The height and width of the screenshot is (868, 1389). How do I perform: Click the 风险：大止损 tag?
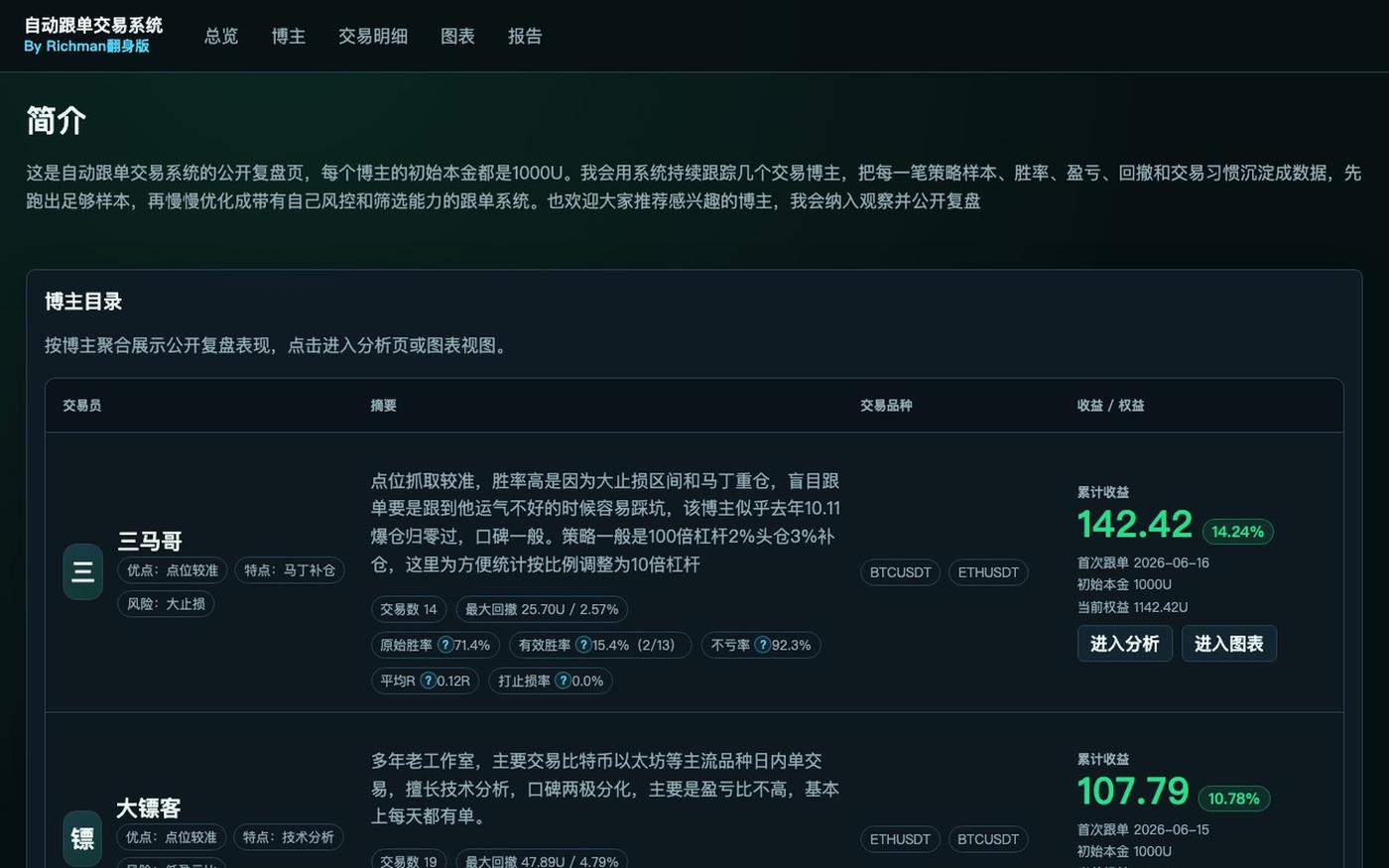click(166, 603)
